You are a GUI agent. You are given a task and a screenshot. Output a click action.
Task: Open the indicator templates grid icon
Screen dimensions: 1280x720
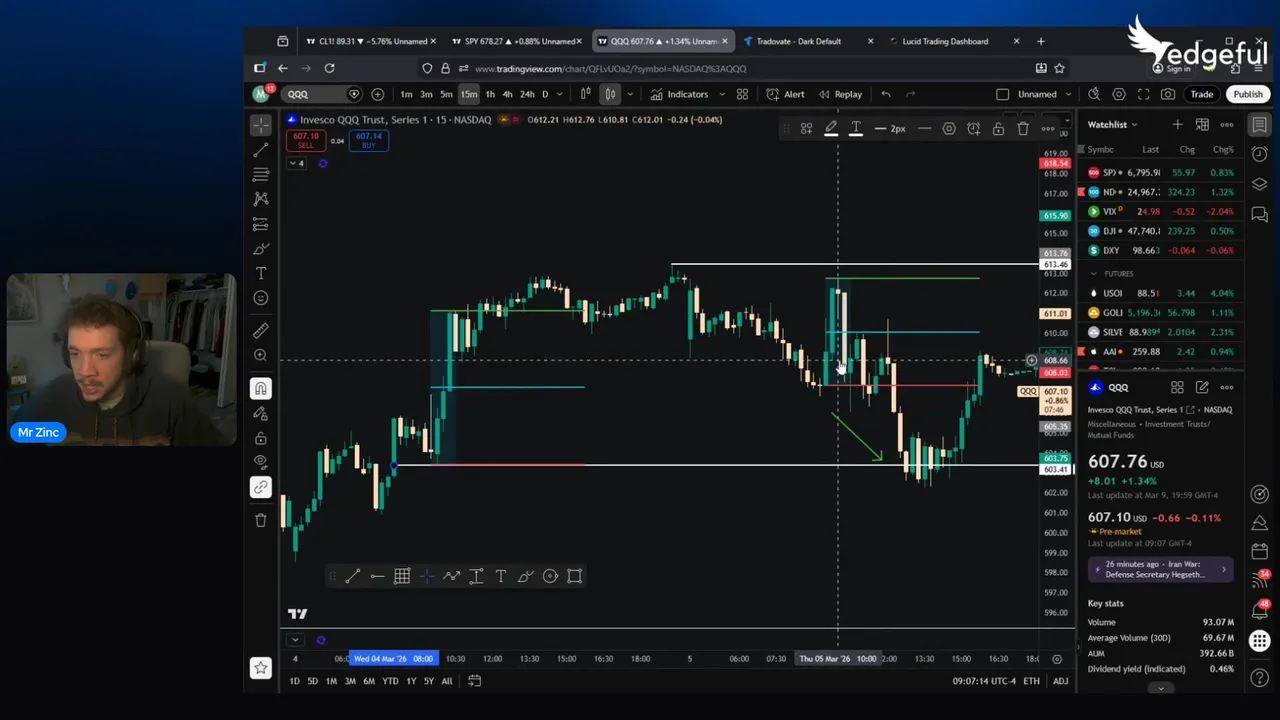tap(742, 94)
